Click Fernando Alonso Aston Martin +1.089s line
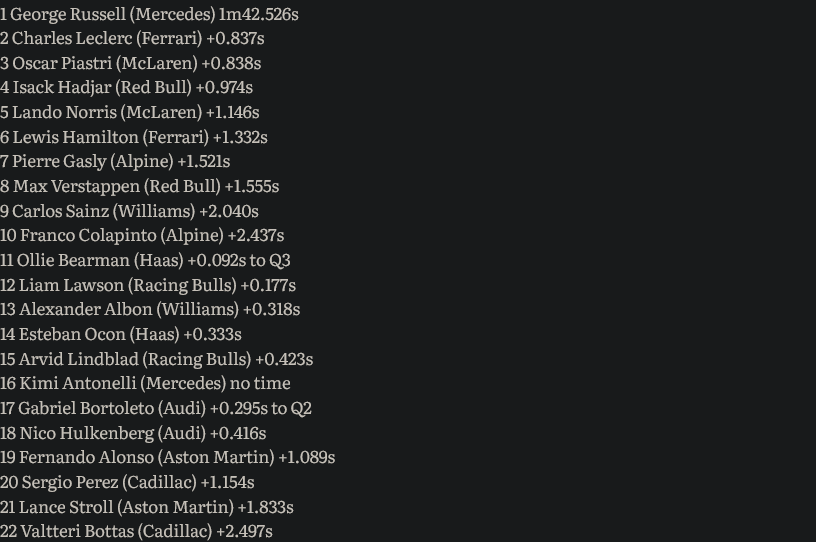This screenshot has height=542, width=816. (x=168, y=457)
